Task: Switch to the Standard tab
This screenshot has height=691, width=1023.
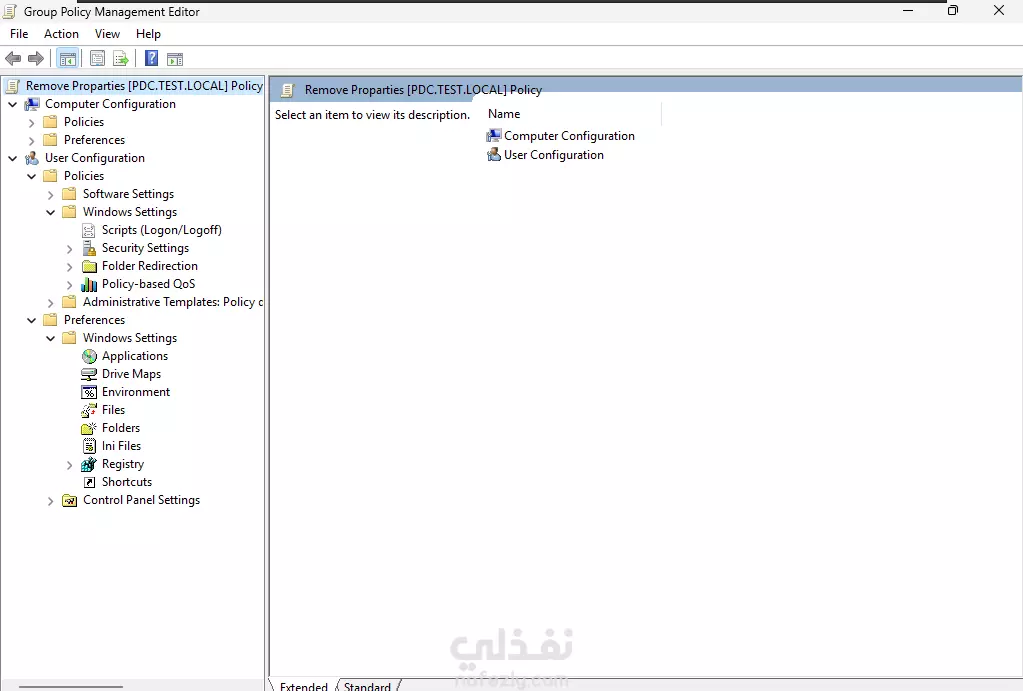Action: (367, 686)
